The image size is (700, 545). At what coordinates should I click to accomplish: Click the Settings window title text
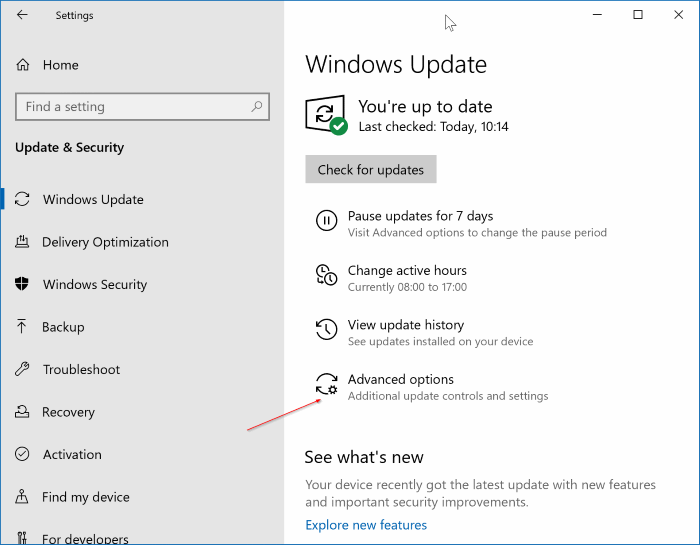(74, 15)
